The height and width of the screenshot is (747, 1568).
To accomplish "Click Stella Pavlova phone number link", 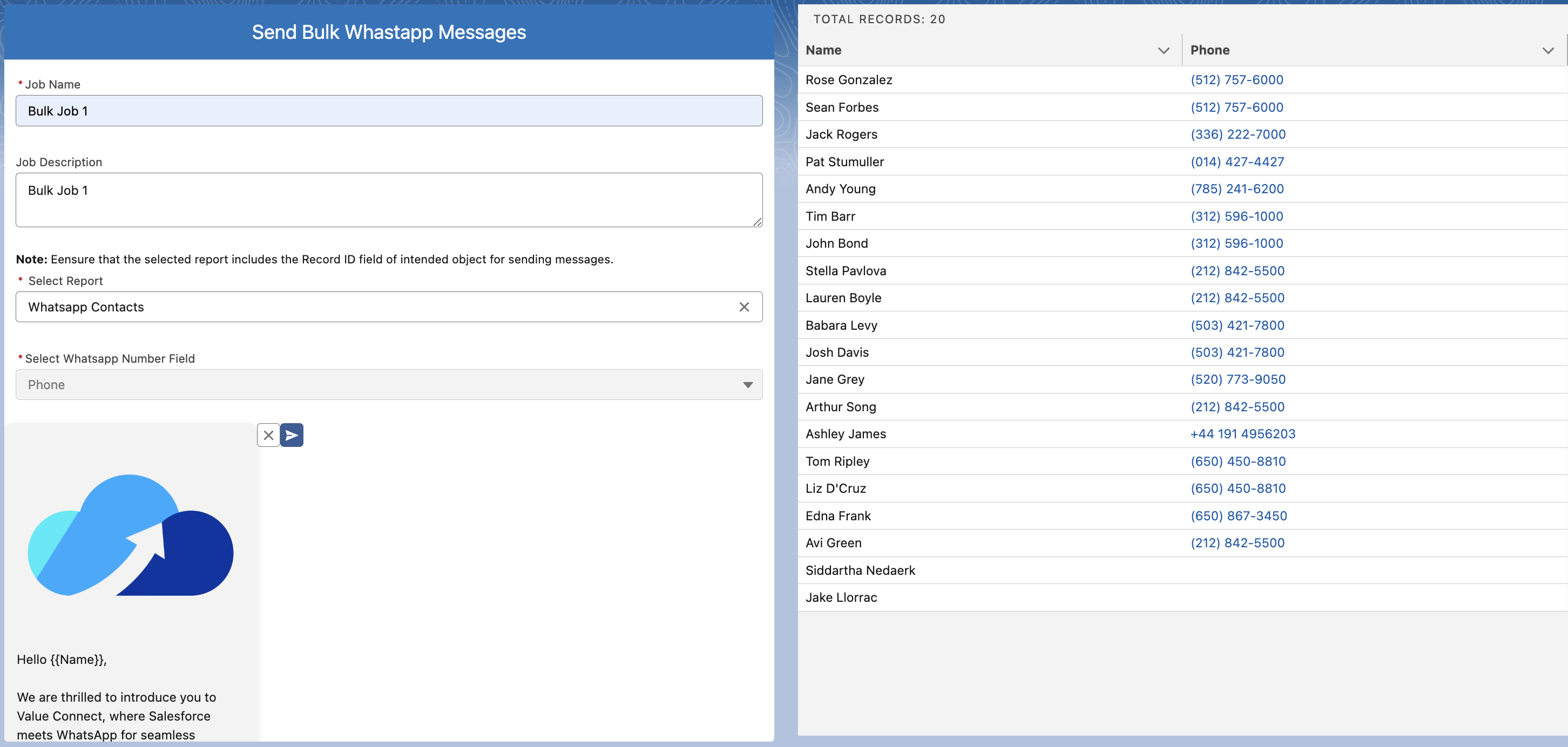I will click(1237, 271).
